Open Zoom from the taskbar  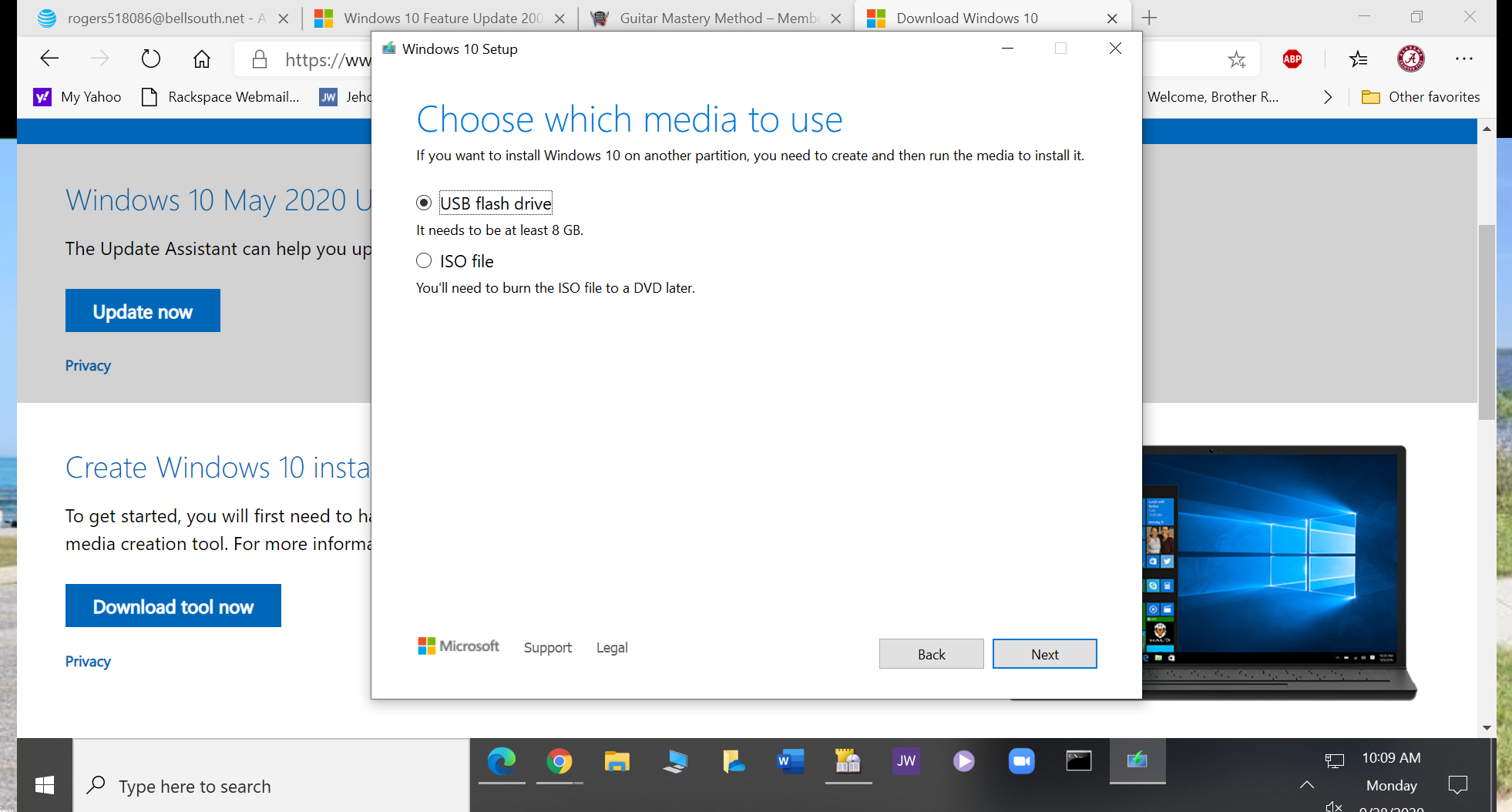click(x=1021, y=761)
